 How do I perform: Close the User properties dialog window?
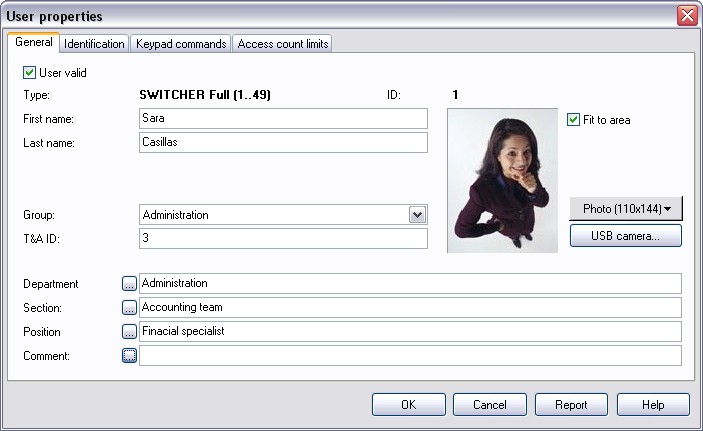(x=686, y=15)
